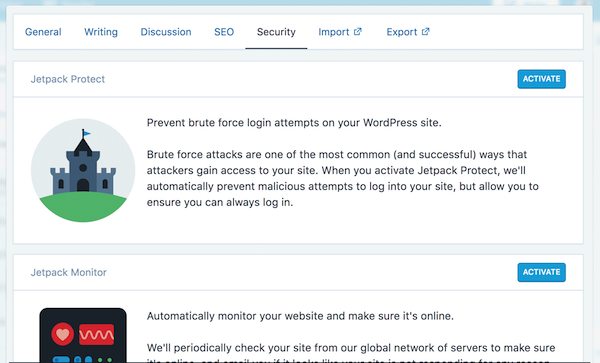Click 'Automatically monitor your website' text
The image size is (600, 363).
click(x=300, y=316)
